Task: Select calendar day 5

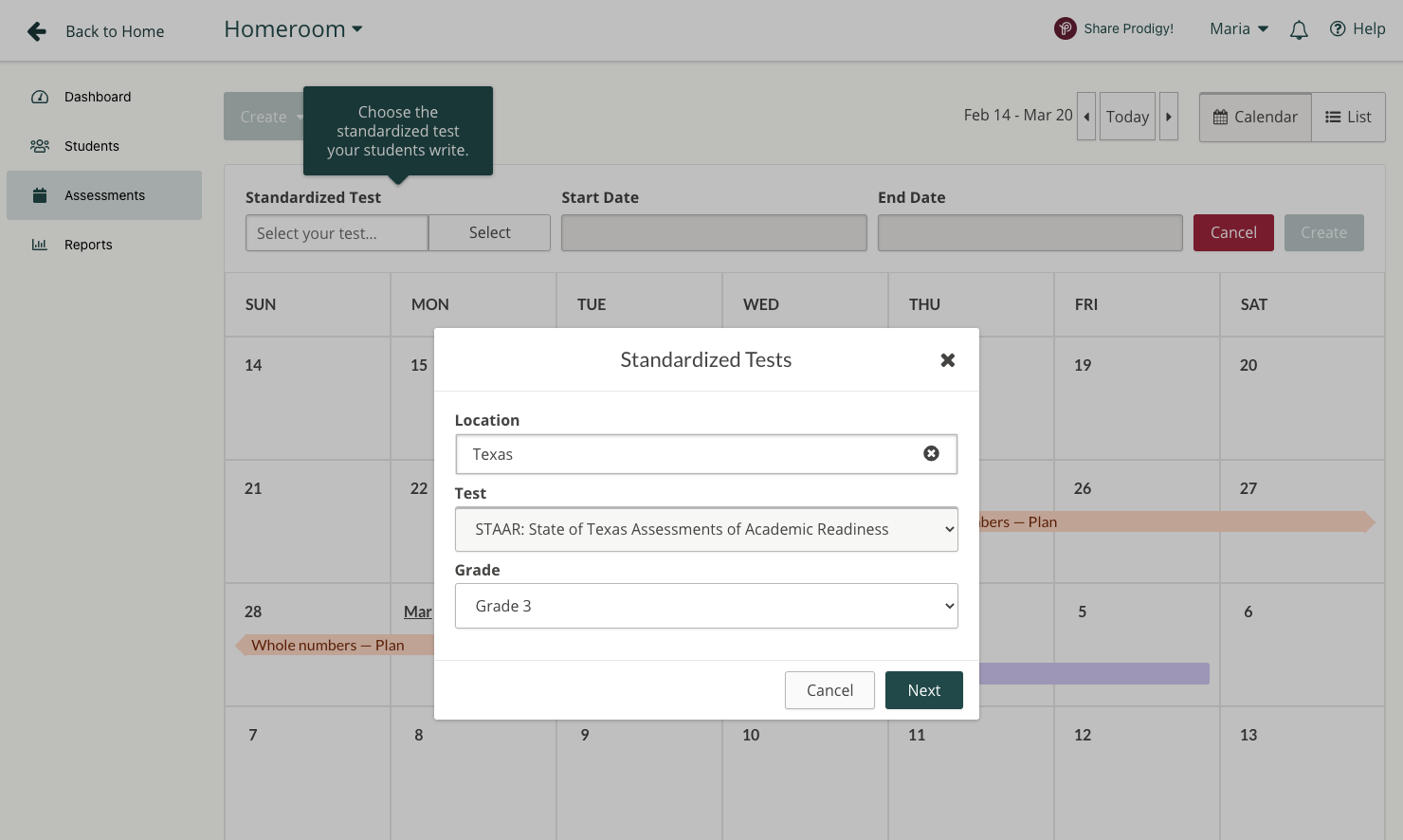Action: click(x=1083, y=612)
